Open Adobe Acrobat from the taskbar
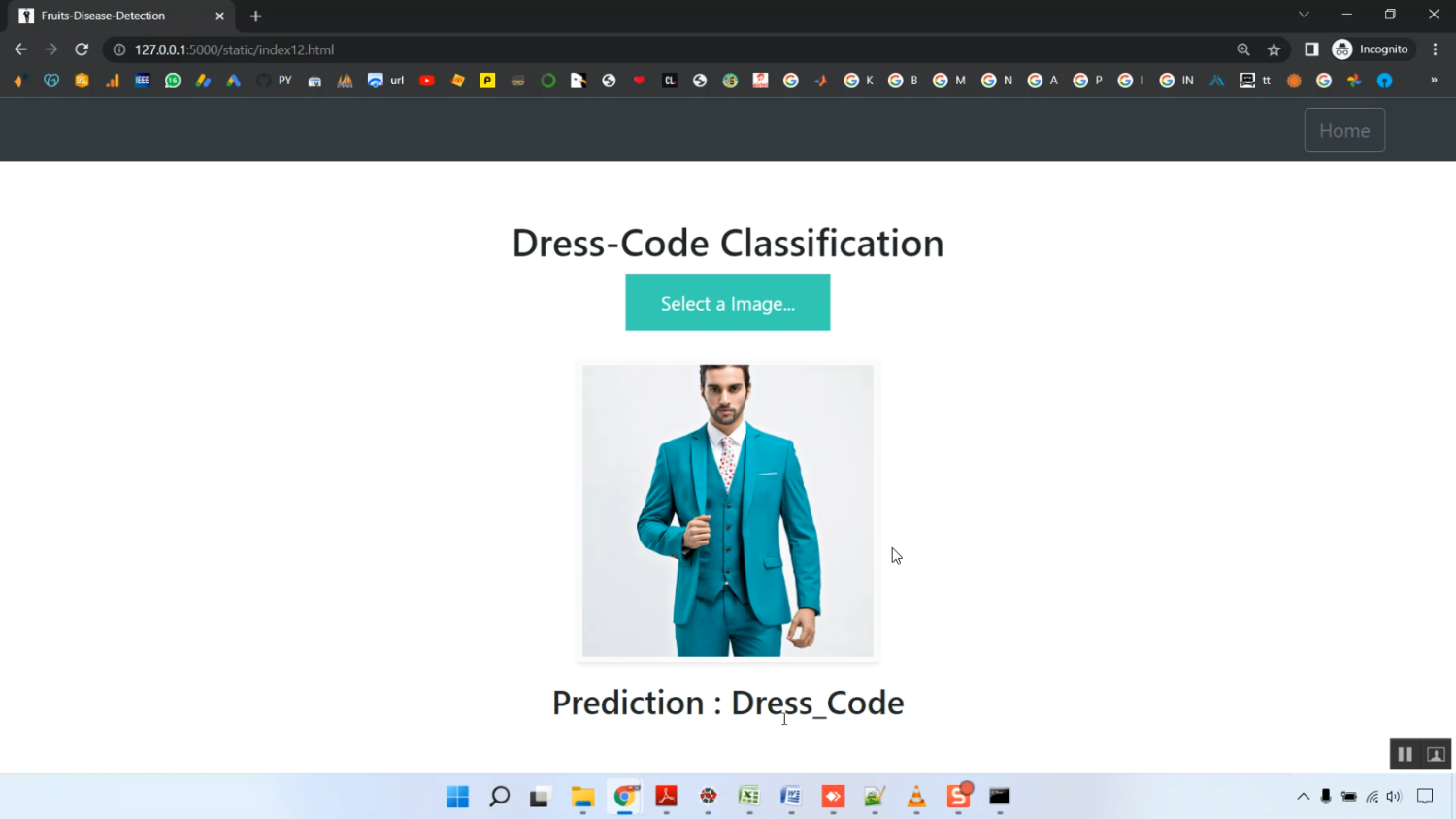 coord(666,797)
